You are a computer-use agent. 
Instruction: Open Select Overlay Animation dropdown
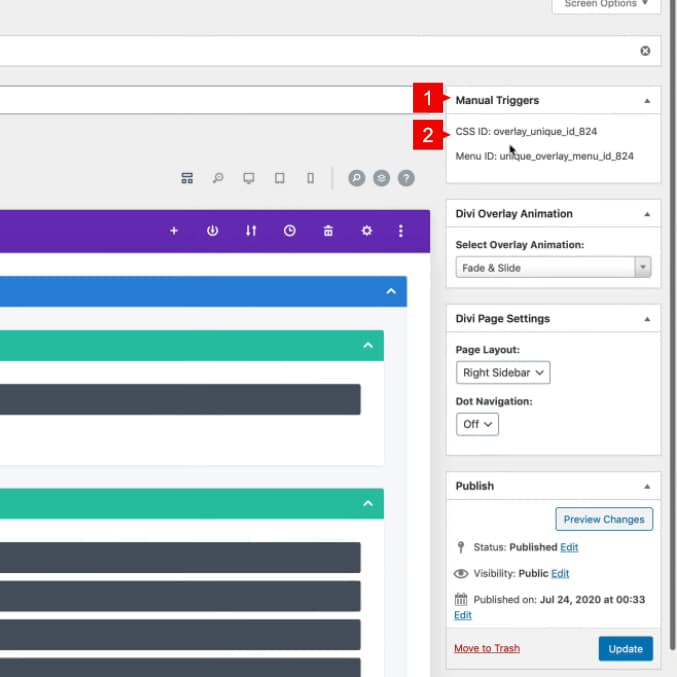[553, 268]
